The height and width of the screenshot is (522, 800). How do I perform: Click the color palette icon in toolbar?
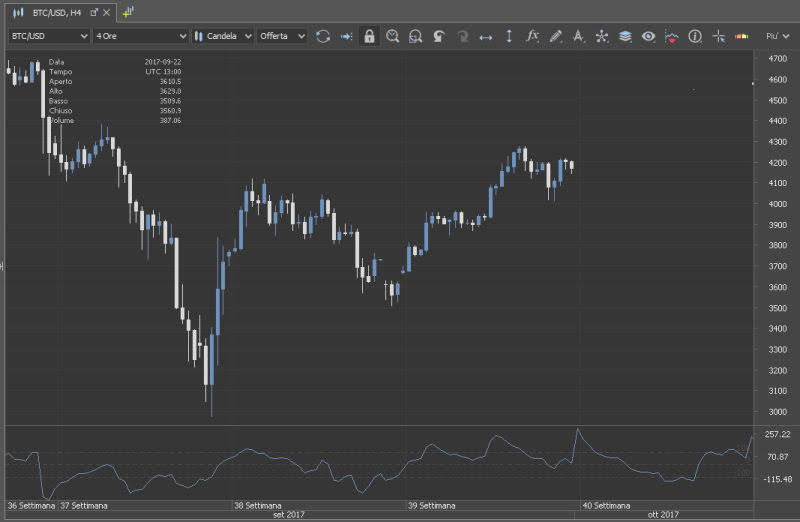point(742,36)
